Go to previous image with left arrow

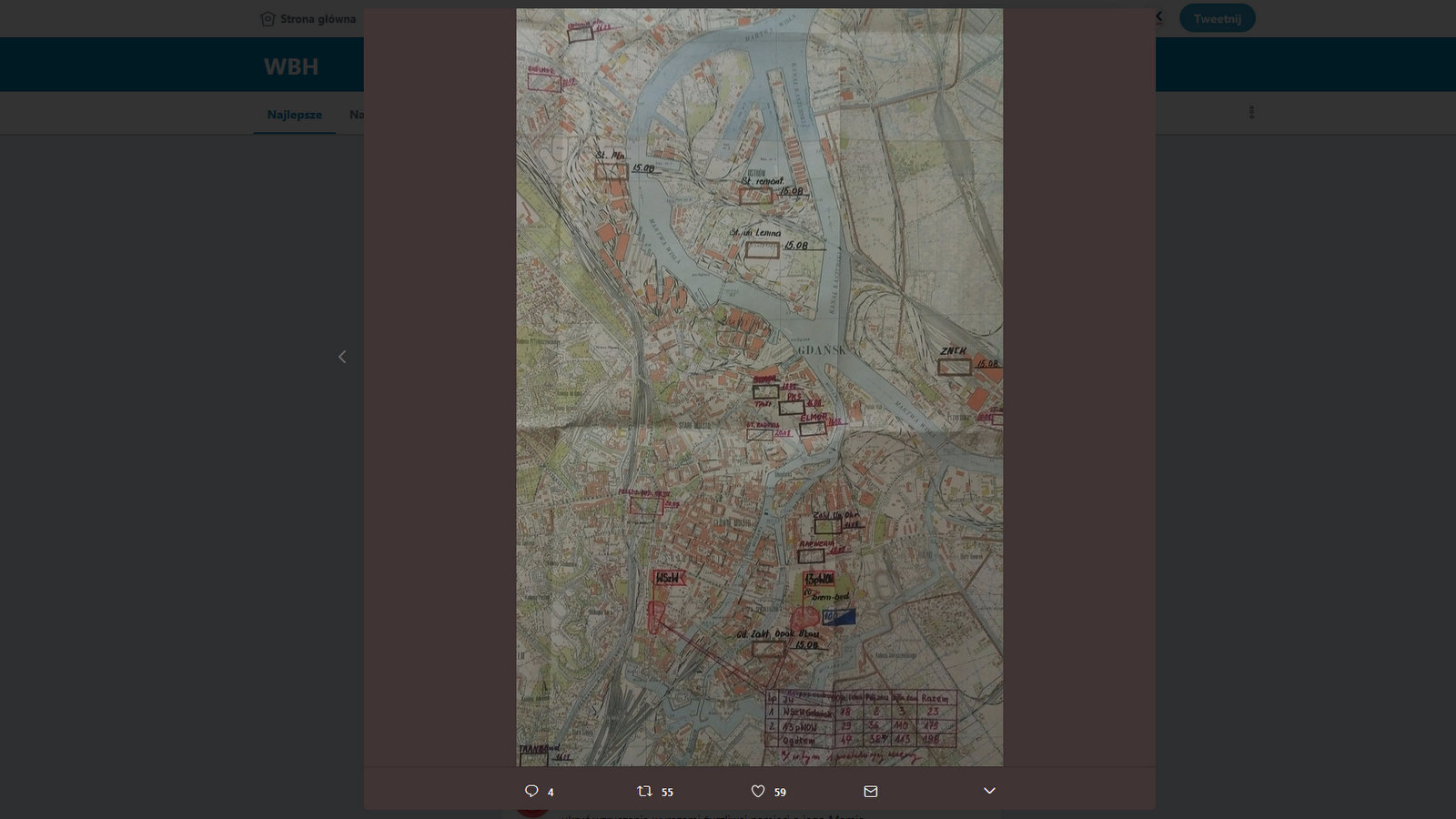point(342,357)
